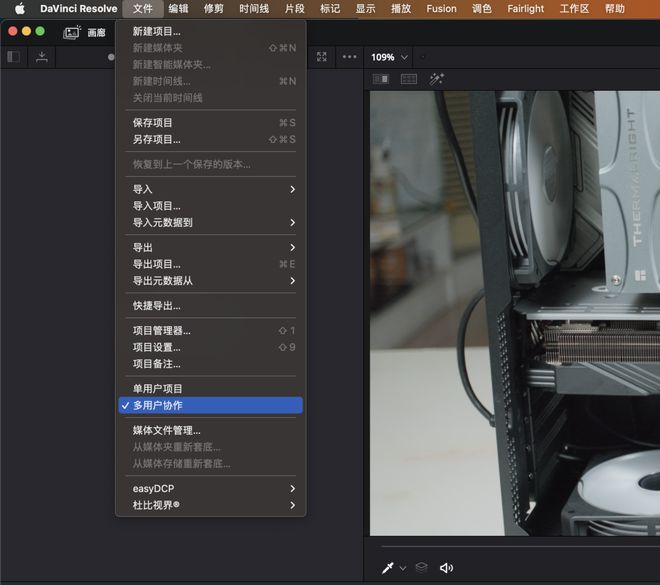
Task: Expand the easyDCP submenu
Action: (x=210, y=489)
